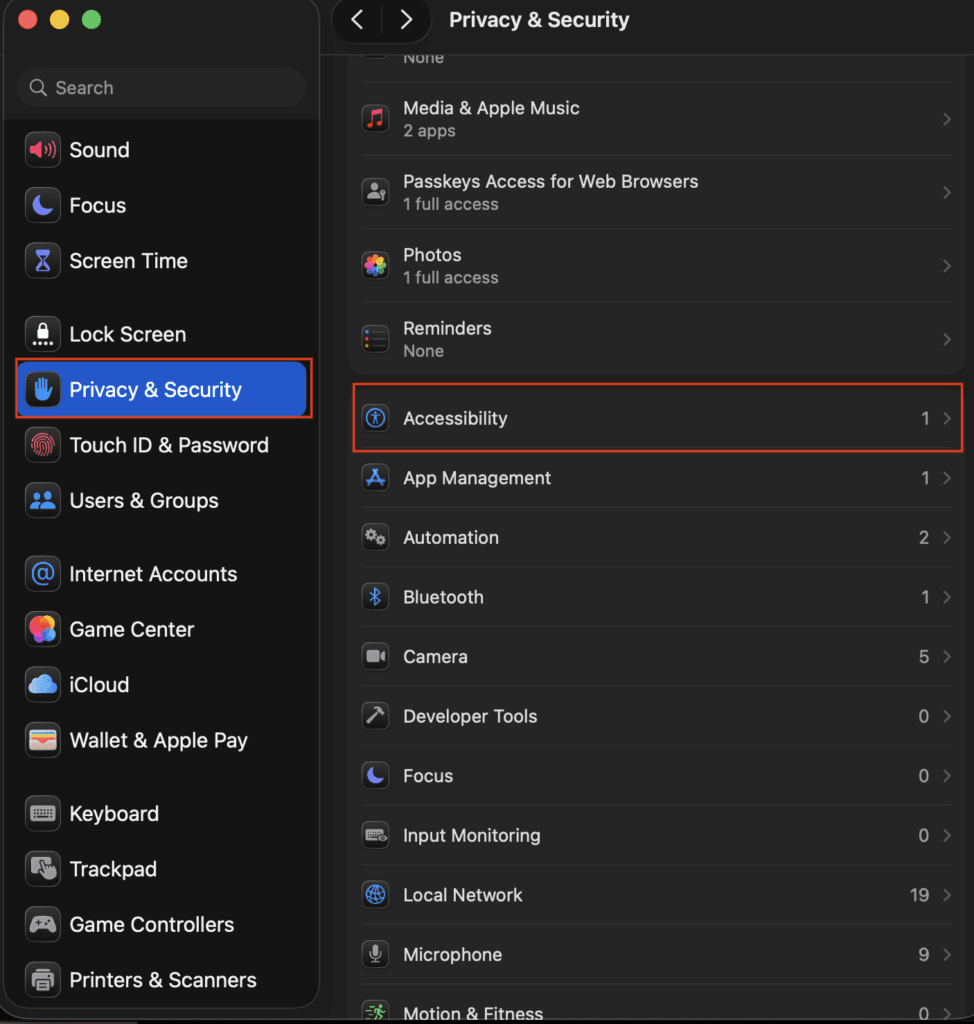Open Trackpad settings pane
The image size is (974, 1024).
[161, 869]
